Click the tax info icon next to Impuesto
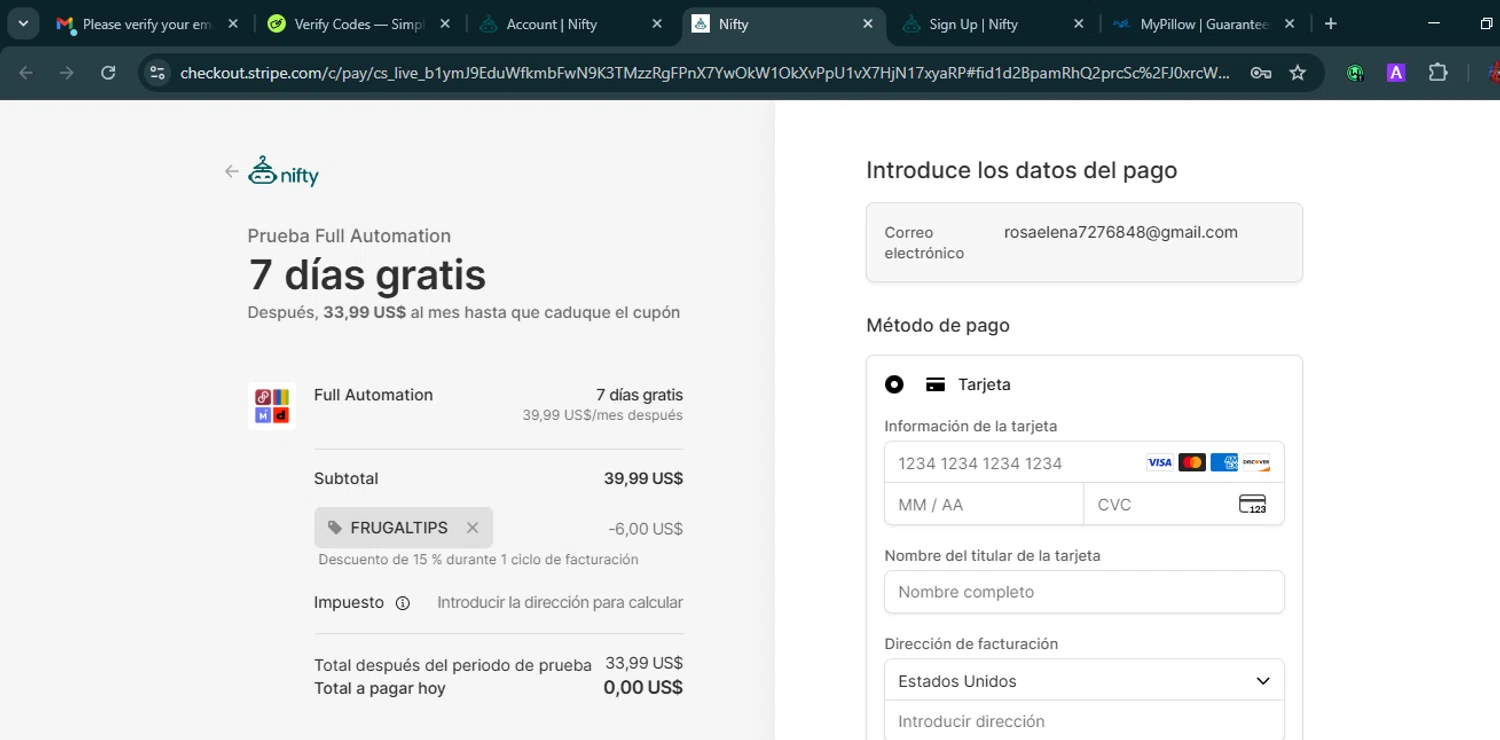 click(x=403, y=603)
